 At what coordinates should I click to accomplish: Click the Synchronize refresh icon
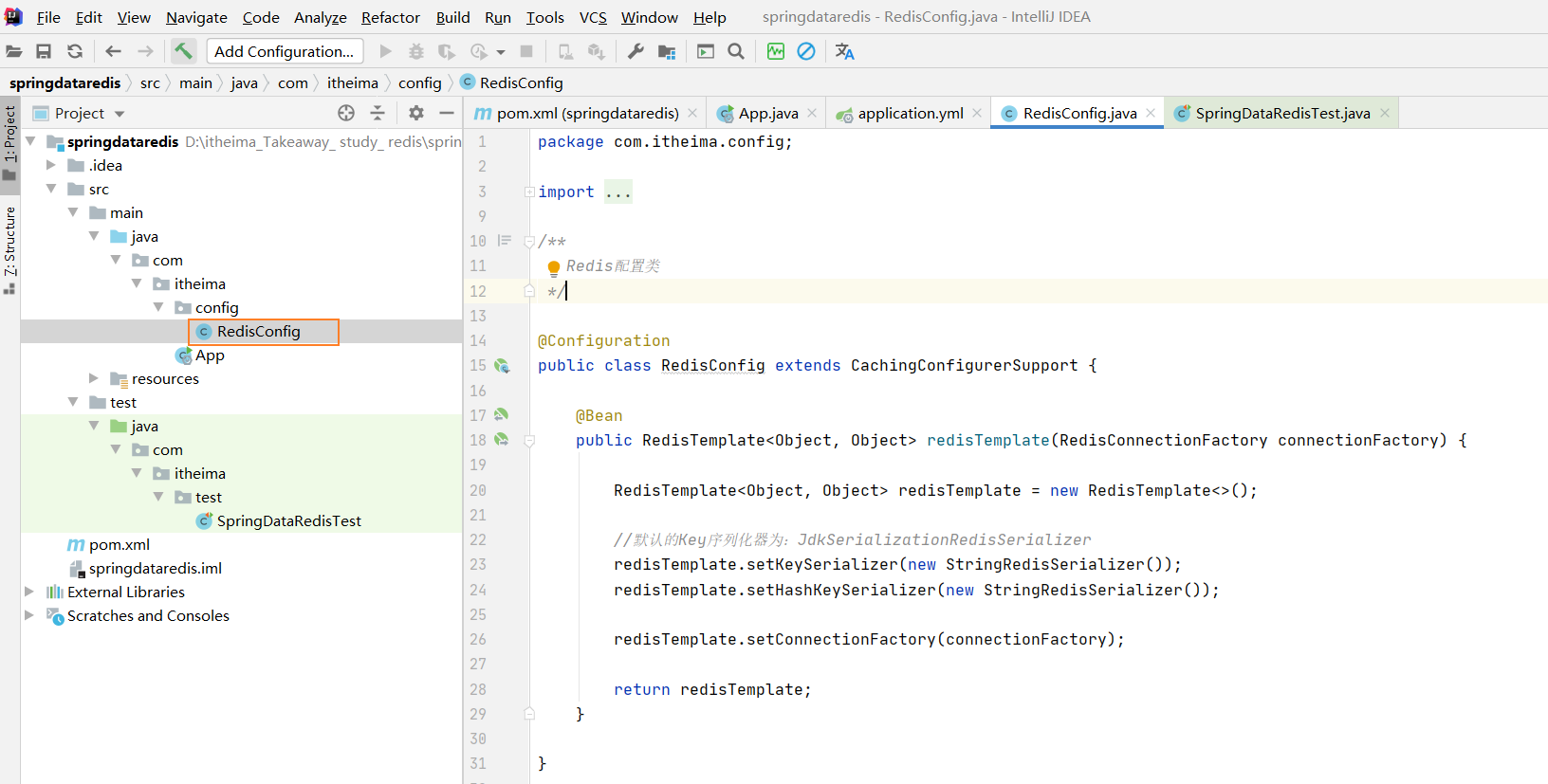pyautogui.click(x=75, y=51)
